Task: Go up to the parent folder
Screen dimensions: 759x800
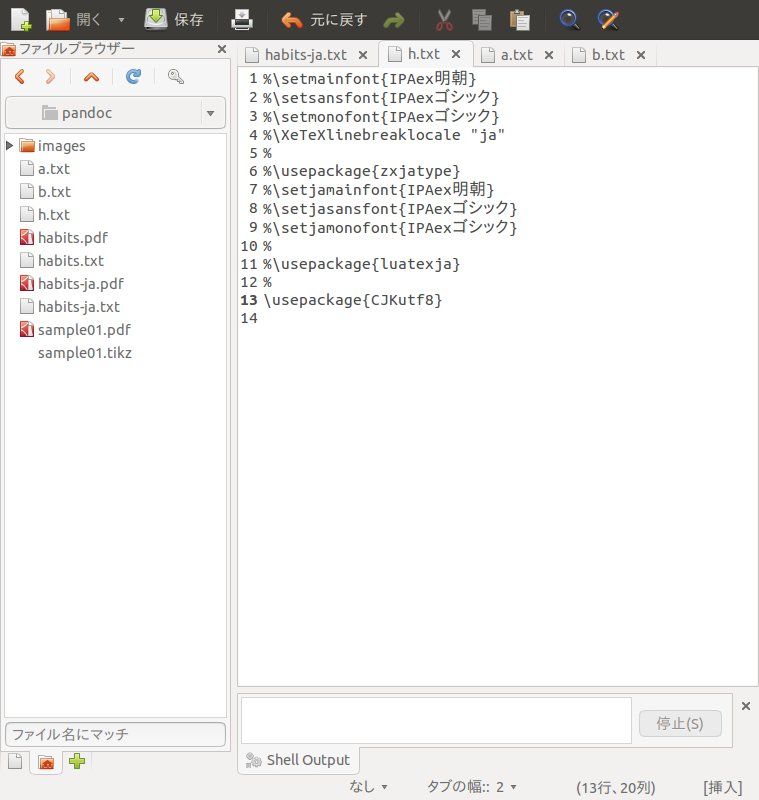Action: point(91,77)
